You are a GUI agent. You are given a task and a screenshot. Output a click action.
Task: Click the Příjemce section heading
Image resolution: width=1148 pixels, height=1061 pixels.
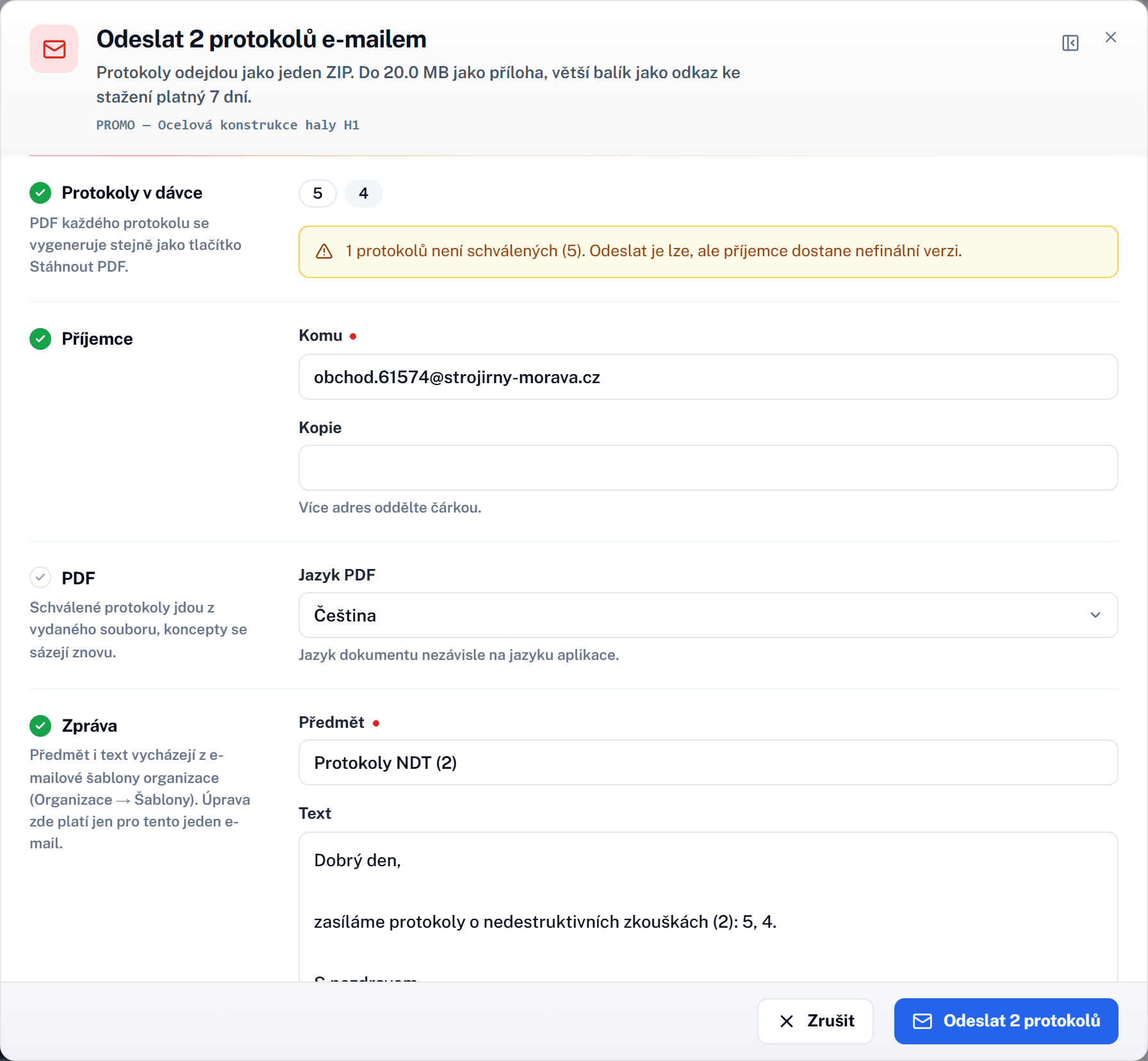pos(97,339)
